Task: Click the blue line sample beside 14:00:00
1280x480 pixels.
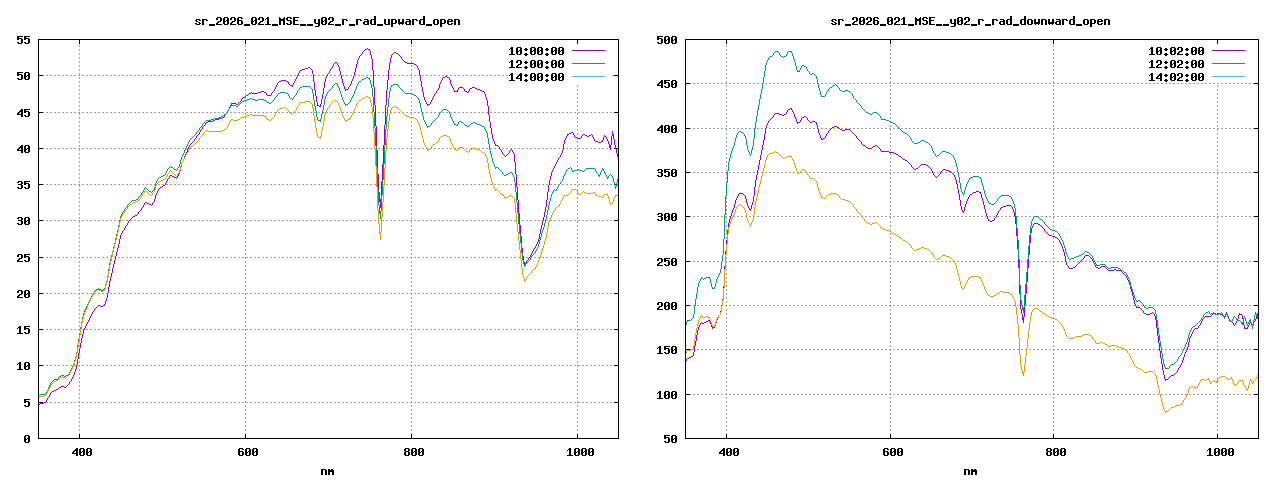Action: 587,77
